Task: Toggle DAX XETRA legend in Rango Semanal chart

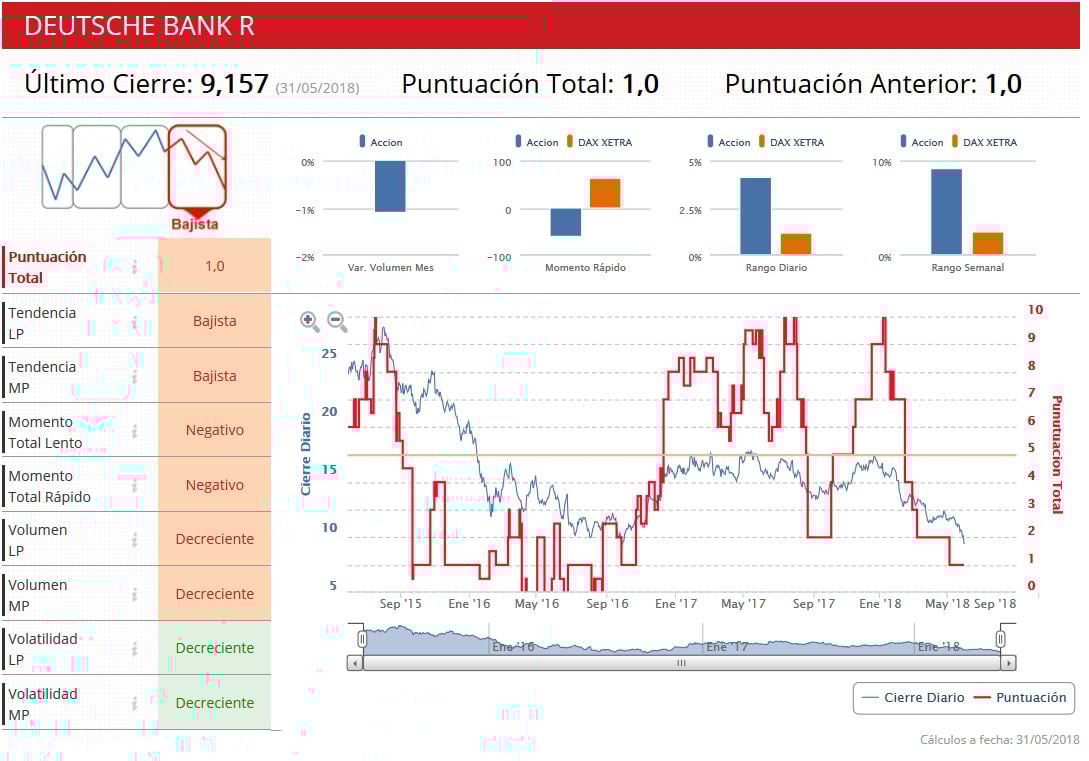Action: point(984,142)
